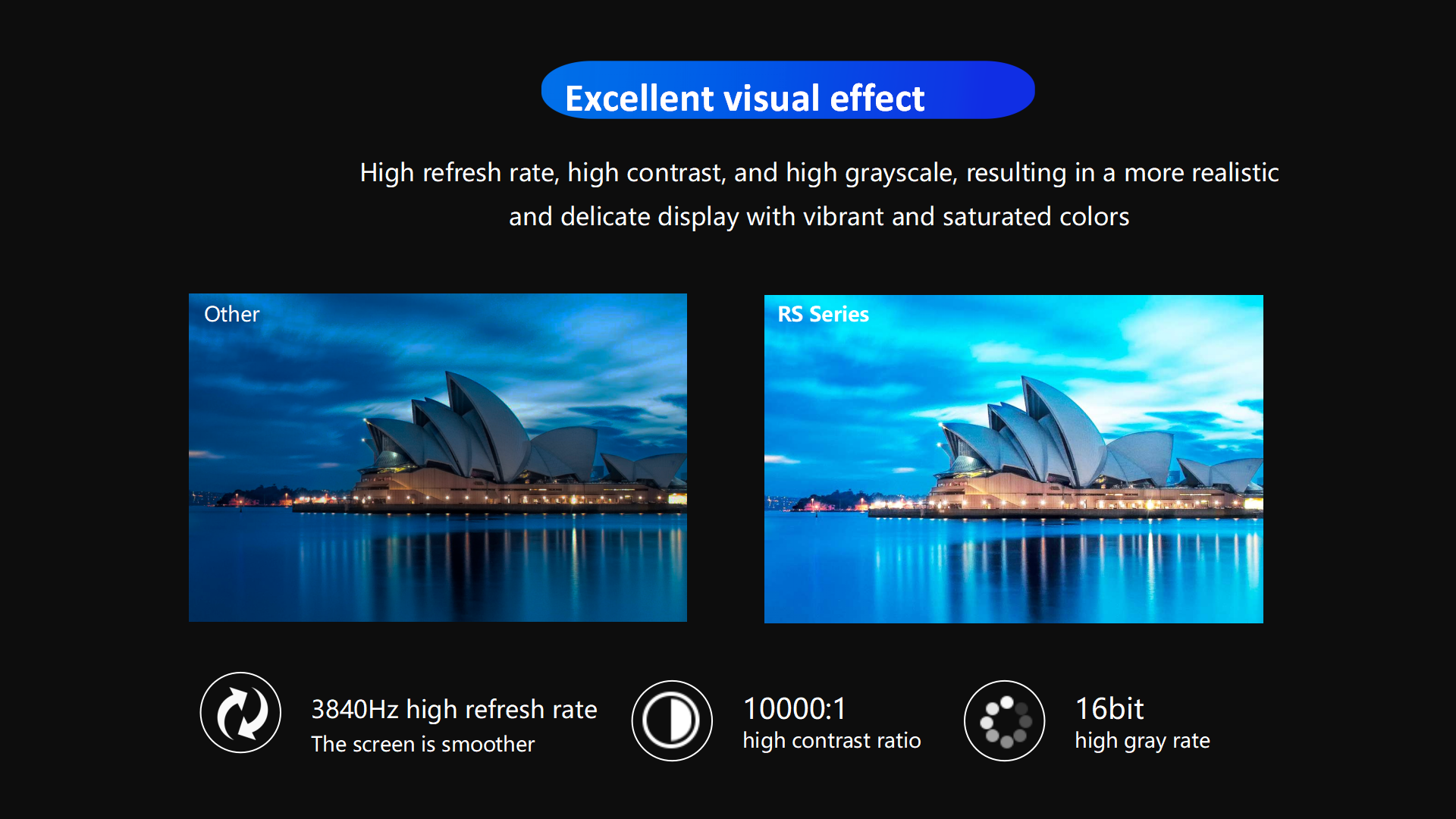
Task: Click 'high contrast ratio' caption
Action: coord(831,740)
